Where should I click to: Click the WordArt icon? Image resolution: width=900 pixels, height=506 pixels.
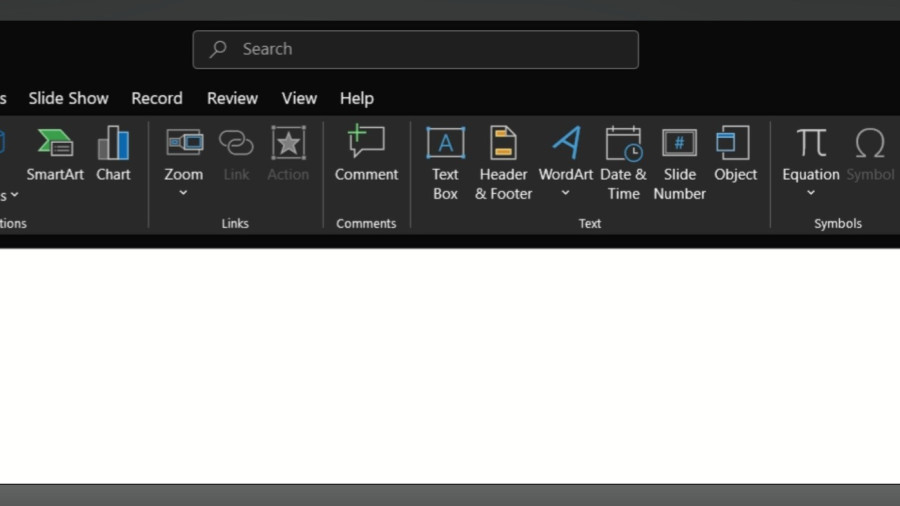pyautogui.click(x=567, y=142)
